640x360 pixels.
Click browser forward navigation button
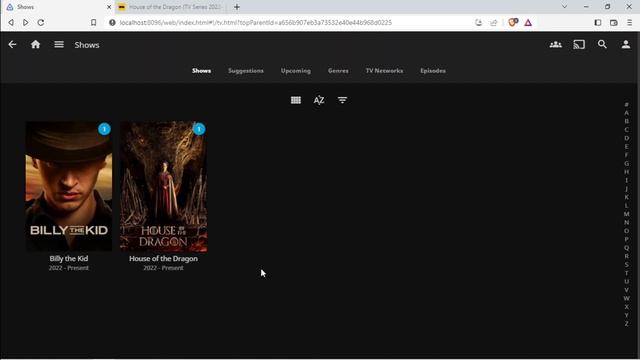pyautogui.click(x=26, y=22)
